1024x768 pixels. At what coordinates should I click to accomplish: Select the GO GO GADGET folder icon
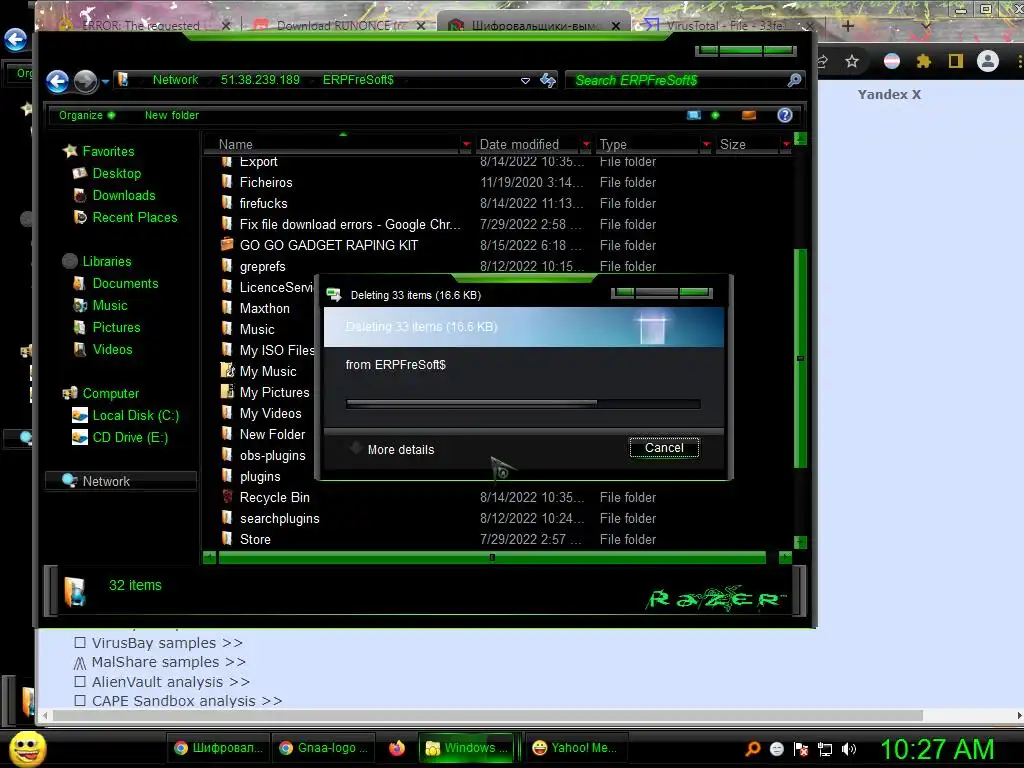coord(227,245)
